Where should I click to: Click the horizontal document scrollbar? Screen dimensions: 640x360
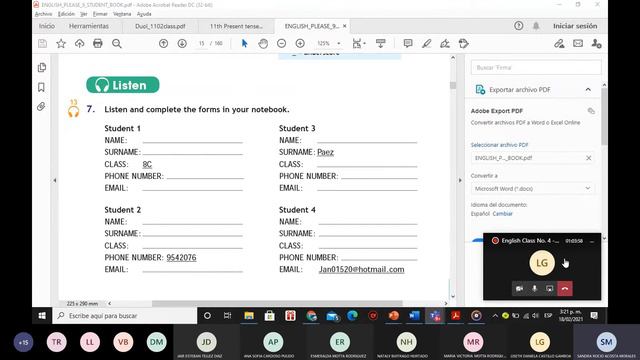click(x=277, y=303)
